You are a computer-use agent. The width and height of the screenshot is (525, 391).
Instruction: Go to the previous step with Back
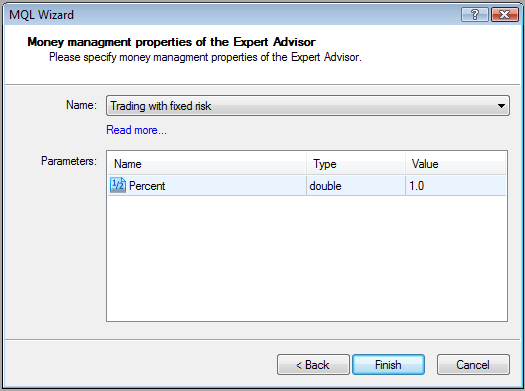pyautogui.click(x=313, y=365)
